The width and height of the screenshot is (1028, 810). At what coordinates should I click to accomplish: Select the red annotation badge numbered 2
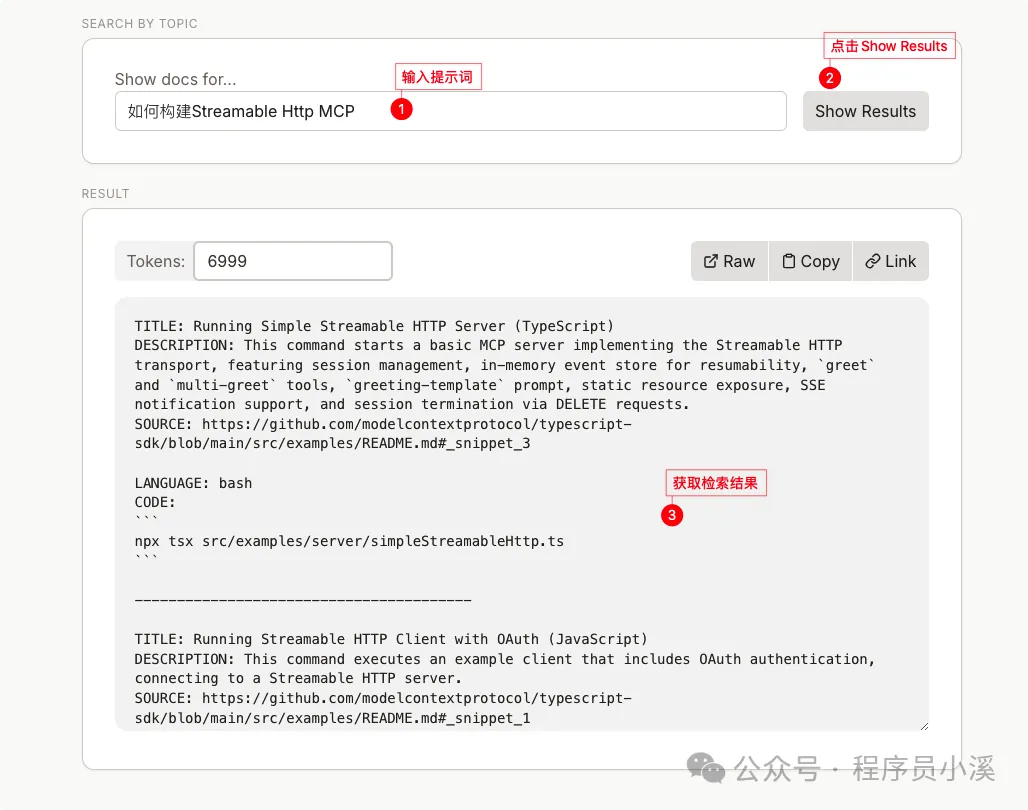pyautogui.click(x=830, y=78)
